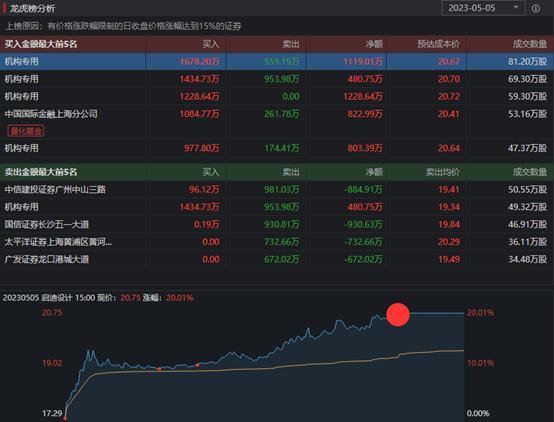Click the 广发证券龙口港城大道 seller entry
The height and width of the screenshot is (422, 554).
coord(46,259)
